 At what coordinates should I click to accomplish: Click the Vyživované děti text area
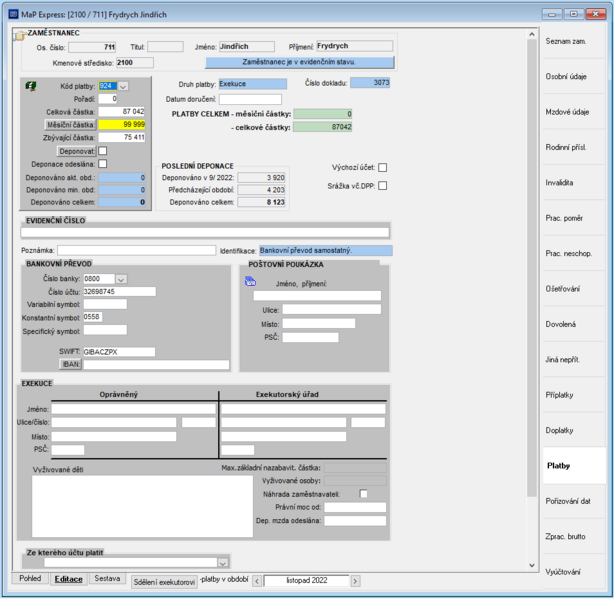142,506
